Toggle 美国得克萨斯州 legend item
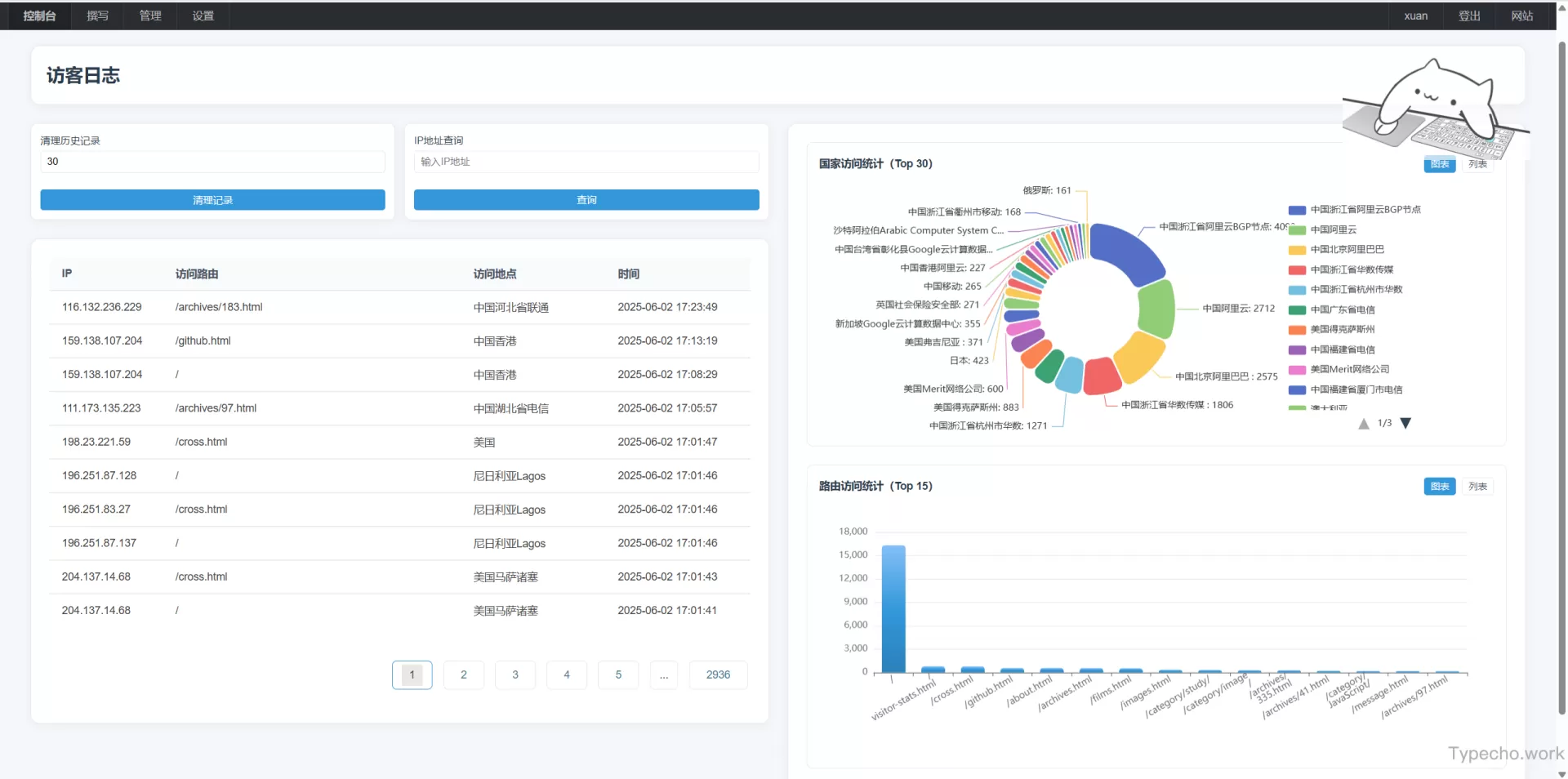The image size is (1568, 779). [1342, 330]
